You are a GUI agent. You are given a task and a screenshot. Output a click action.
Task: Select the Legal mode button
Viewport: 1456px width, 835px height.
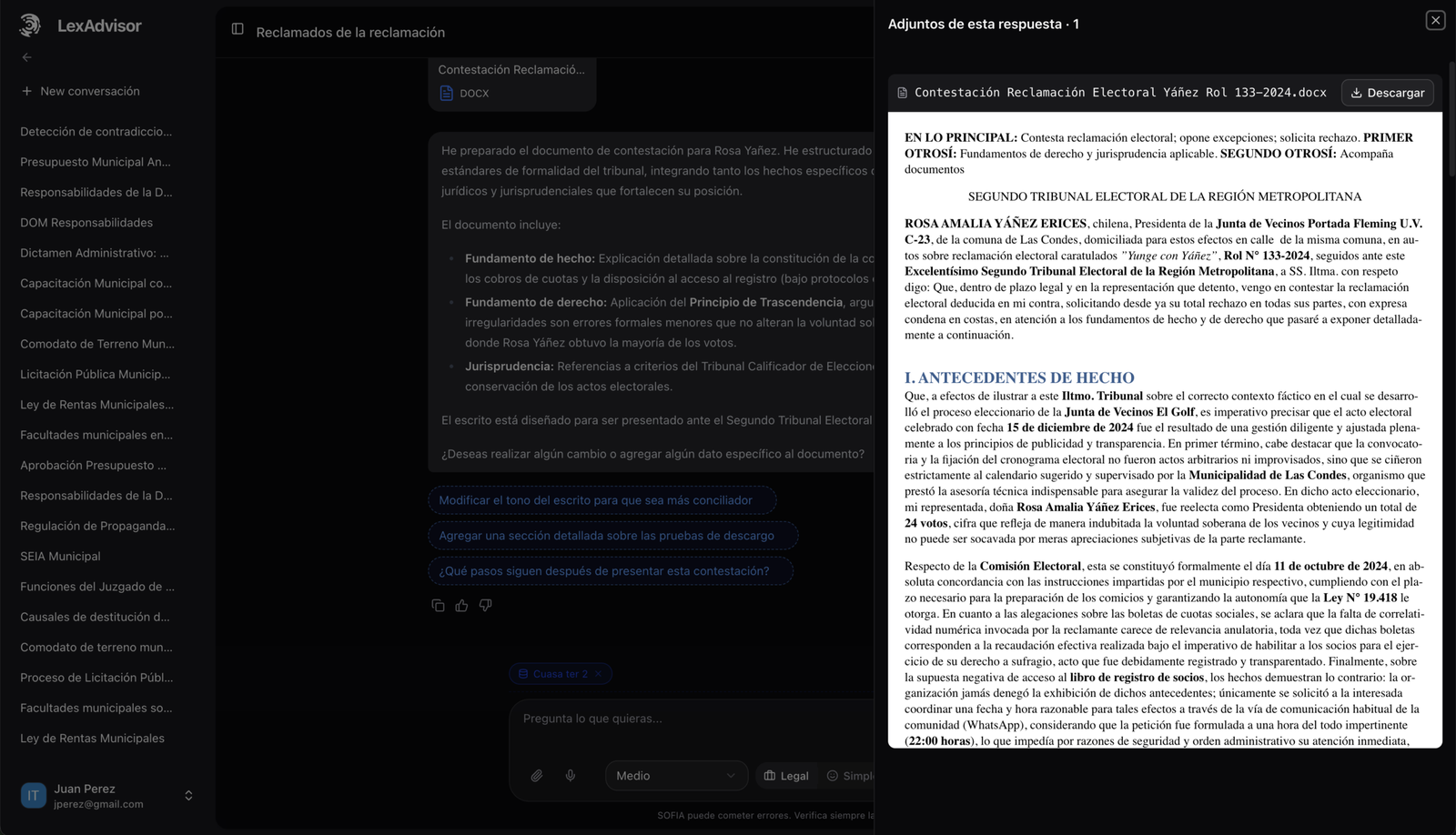786,776
